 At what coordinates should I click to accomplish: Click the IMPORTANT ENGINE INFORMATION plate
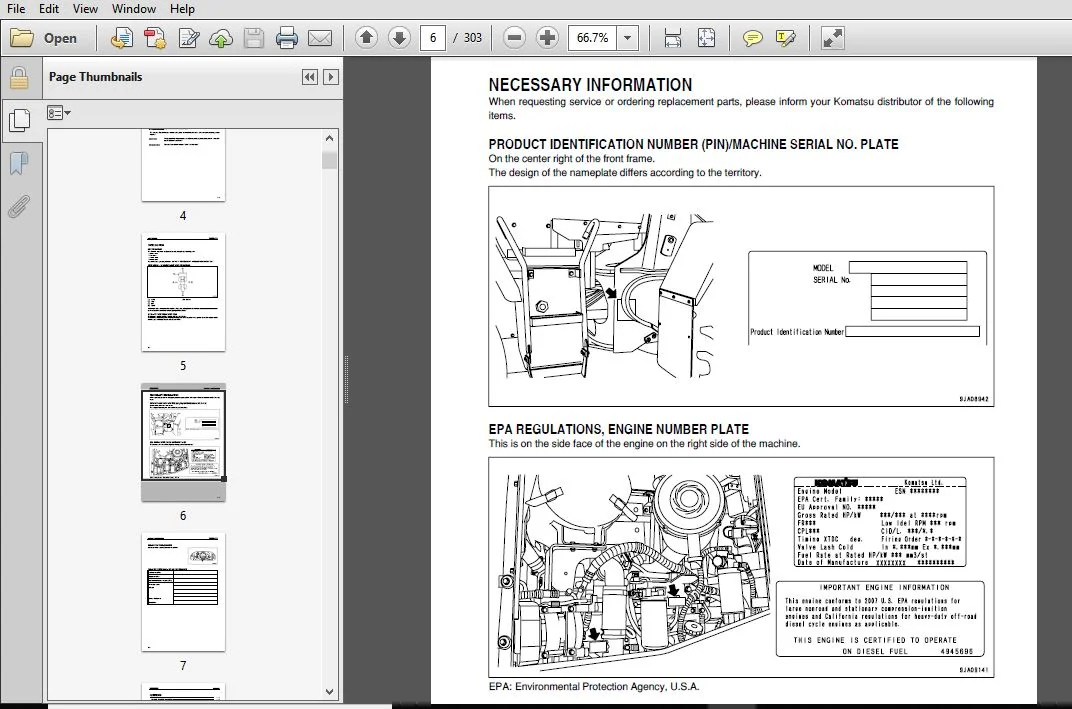pos(881,619)
